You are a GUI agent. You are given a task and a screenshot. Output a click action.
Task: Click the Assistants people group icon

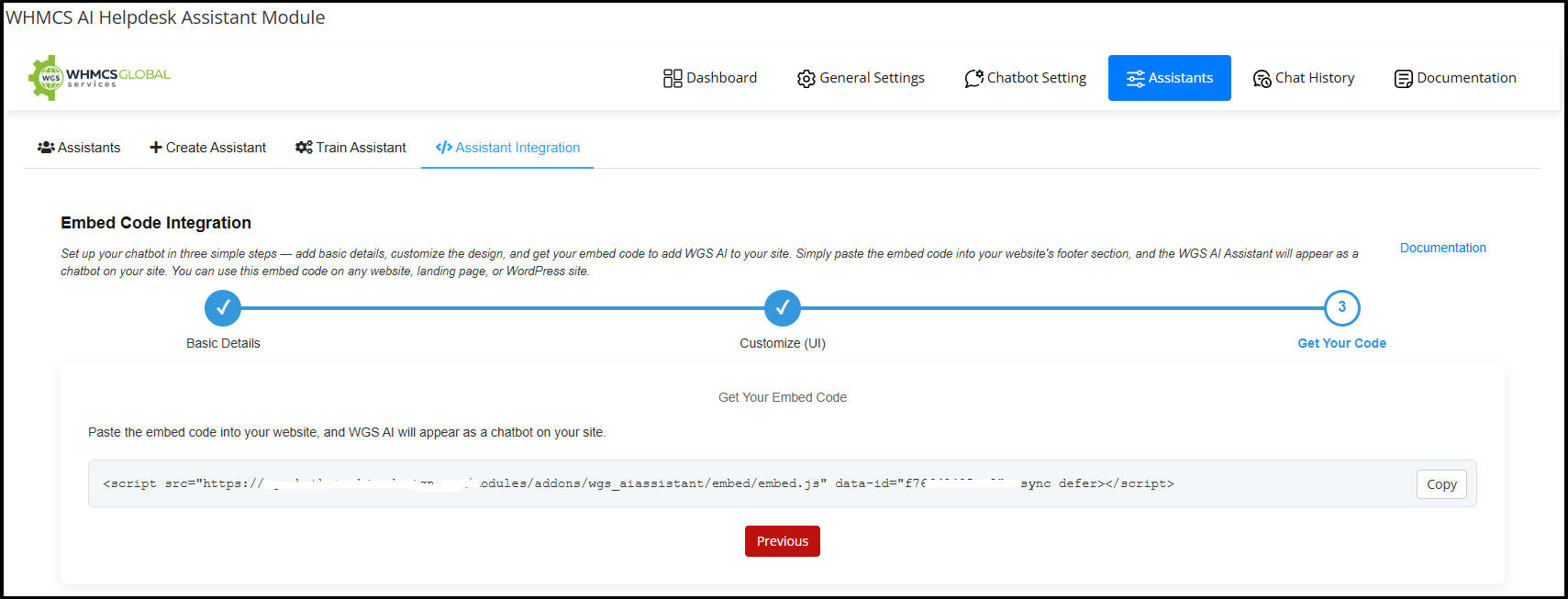click(46, 148)
